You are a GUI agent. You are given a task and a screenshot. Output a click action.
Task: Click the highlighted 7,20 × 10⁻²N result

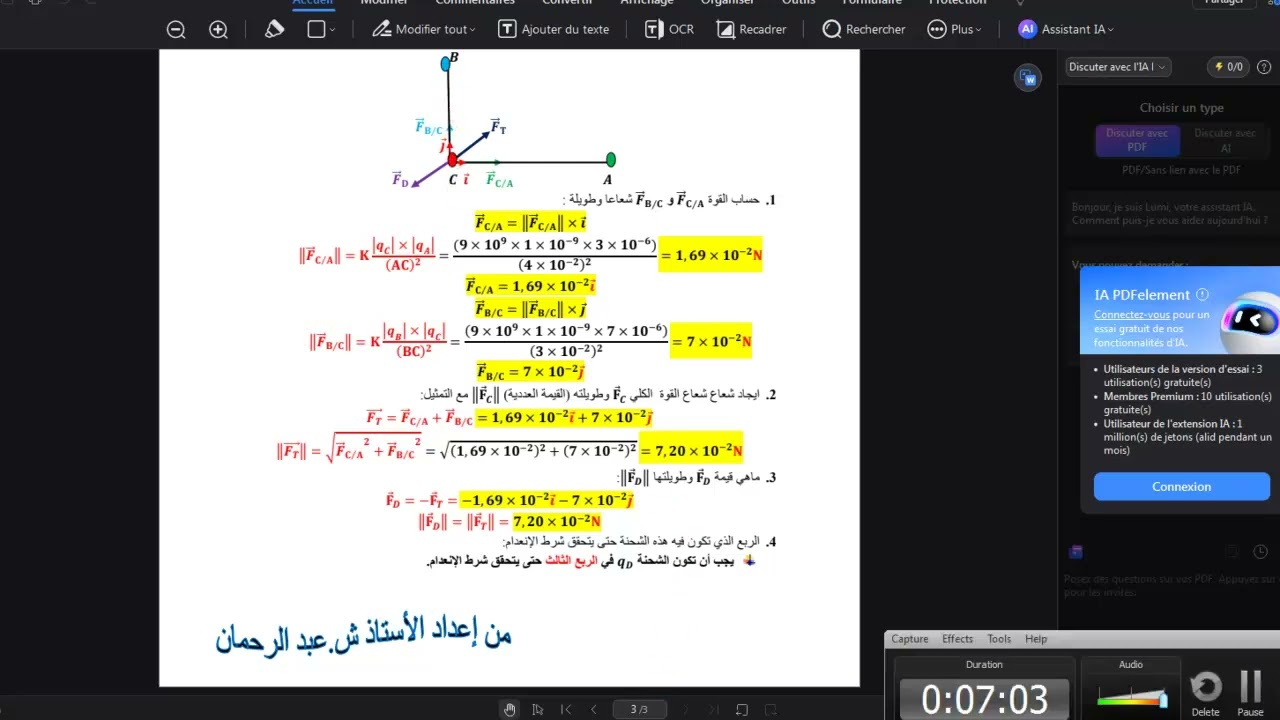pyautogui.click(x=691, y=451)
